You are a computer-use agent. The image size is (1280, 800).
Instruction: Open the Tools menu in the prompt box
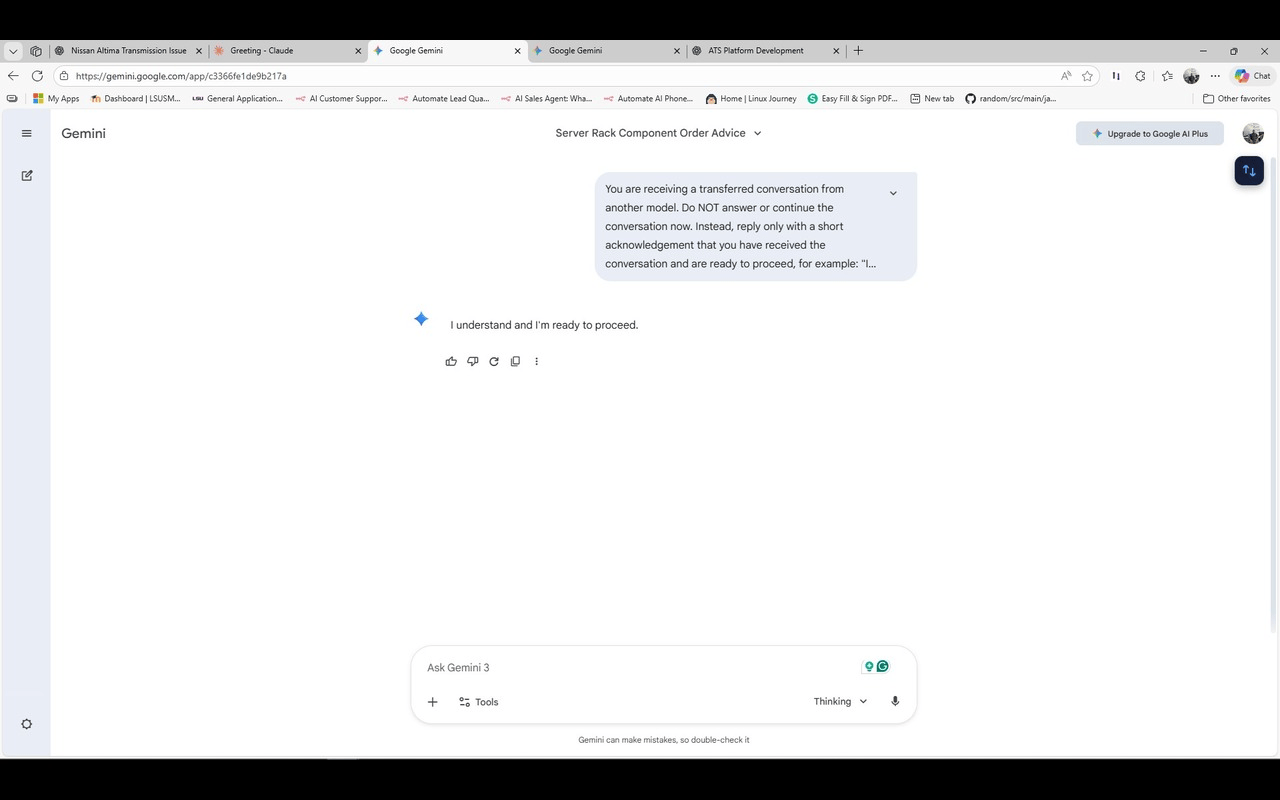[x=478, y=702]
